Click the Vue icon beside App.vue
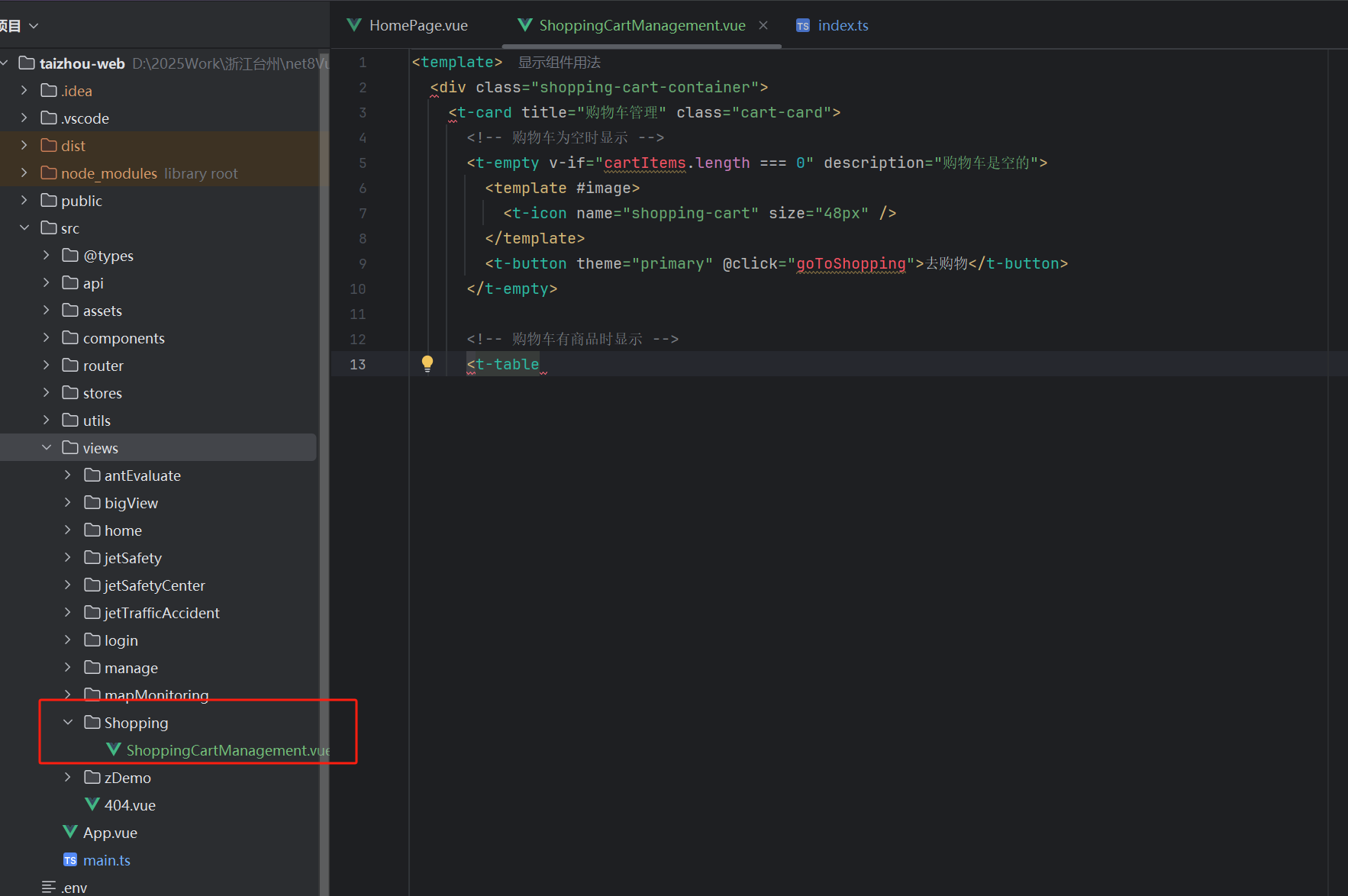Viewport: 1348px width, 896px height. pos(70,832)
